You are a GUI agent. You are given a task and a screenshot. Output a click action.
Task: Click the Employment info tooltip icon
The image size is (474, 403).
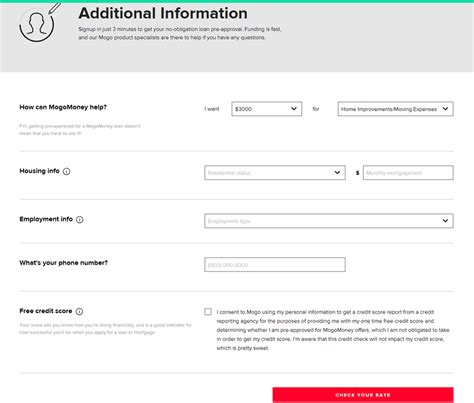pyautogui.click(x=80, y=220)
